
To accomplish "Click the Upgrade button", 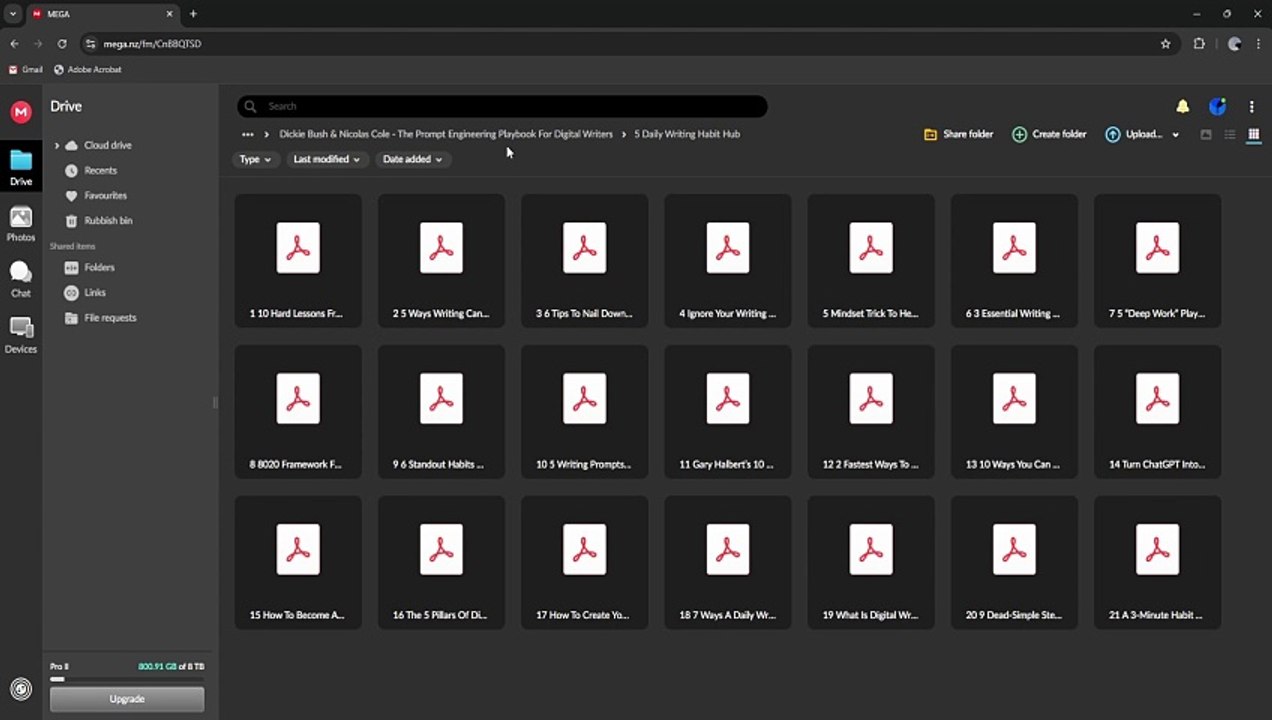I will click(127, 699).
